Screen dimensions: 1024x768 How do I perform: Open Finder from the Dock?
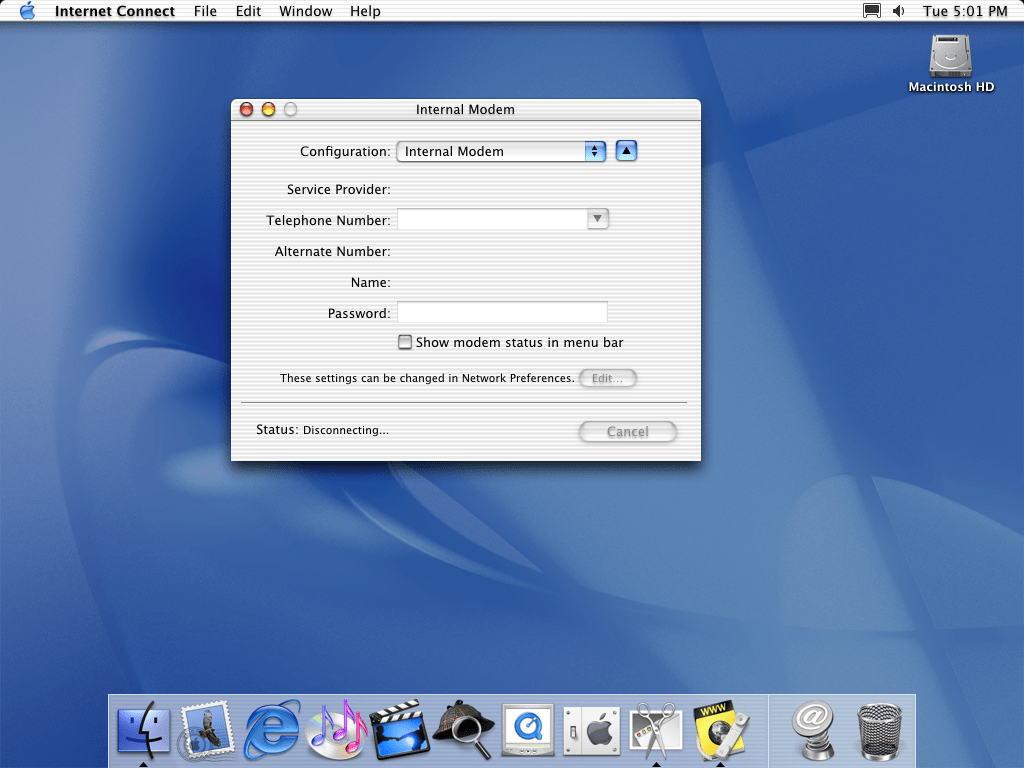tap(144, 729)
